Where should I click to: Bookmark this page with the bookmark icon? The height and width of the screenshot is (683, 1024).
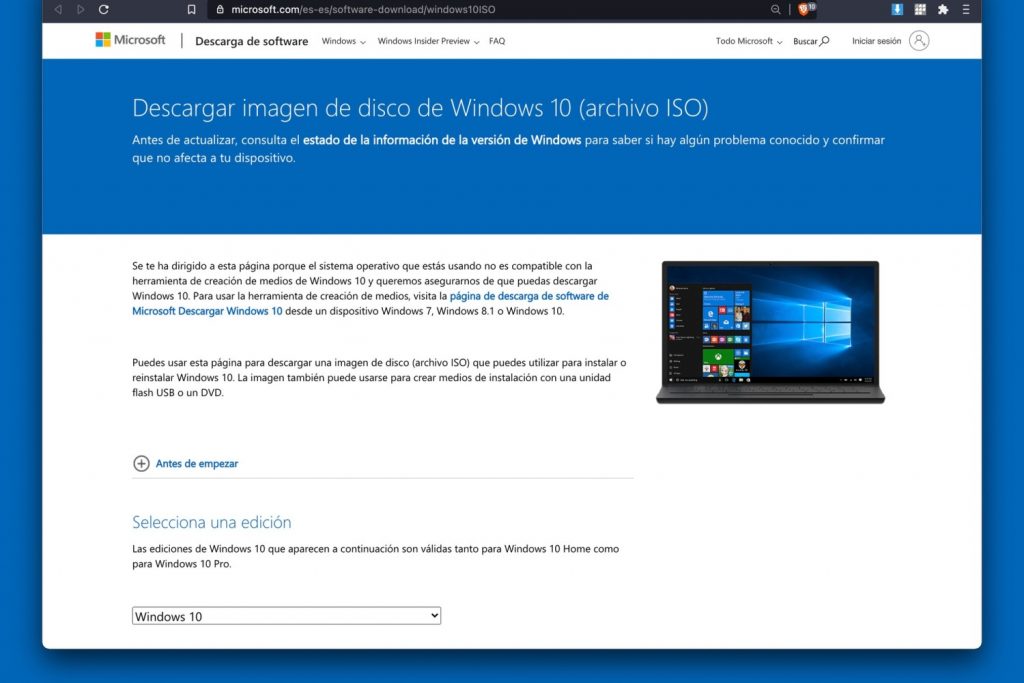pos(191,9)
